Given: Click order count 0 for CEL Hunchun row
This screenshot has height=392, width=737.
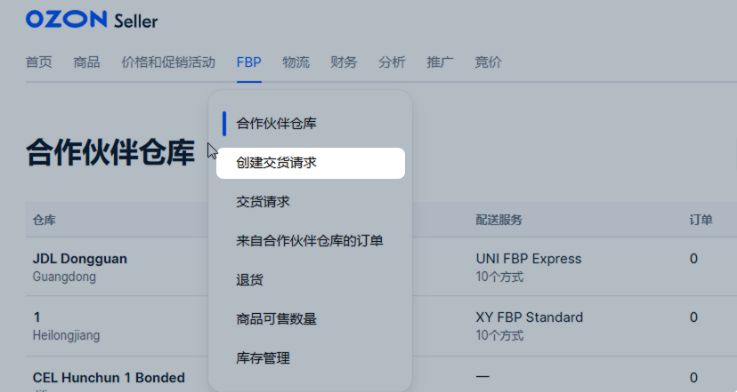Looking at the screenshot, I should [694, 378].
